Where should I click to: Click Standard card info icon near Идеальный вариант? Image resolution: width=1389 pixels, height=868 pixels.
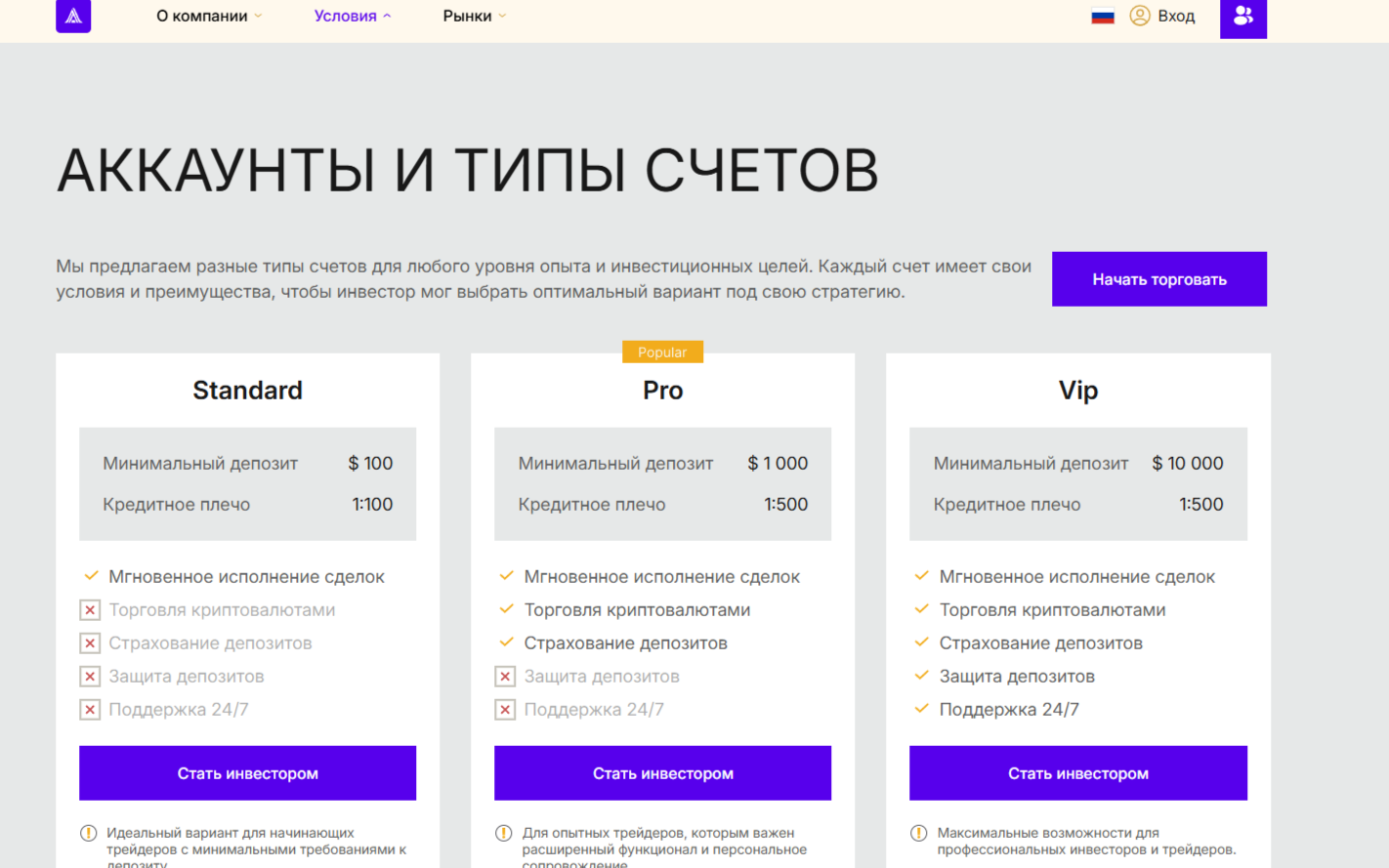tap(88, 833)
